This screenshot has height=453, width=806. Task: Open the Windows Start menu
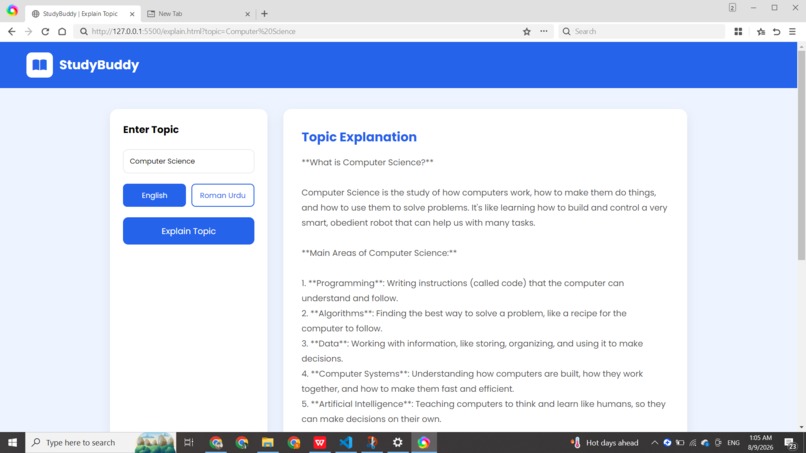point(12,442)
